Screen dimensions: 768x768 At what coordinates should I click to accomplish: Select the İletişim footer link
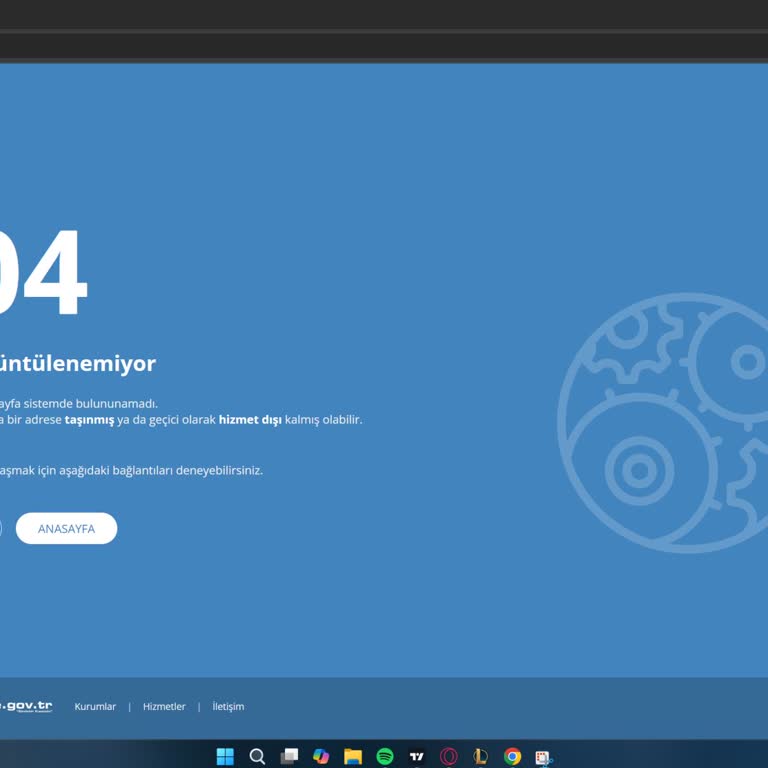228,706
